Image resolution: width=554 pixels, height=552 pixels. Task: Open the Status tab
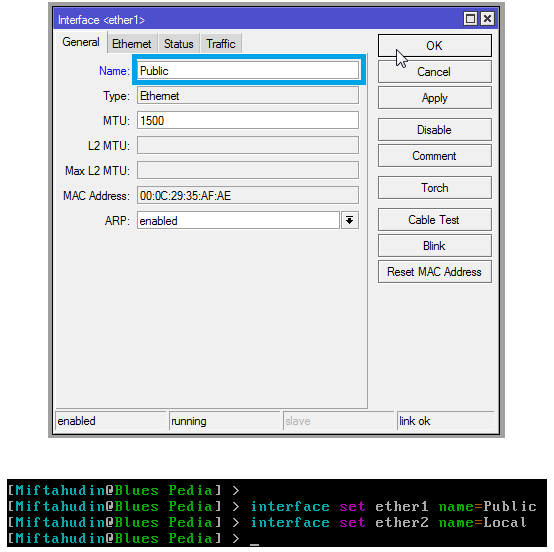[x=179, y=44]
